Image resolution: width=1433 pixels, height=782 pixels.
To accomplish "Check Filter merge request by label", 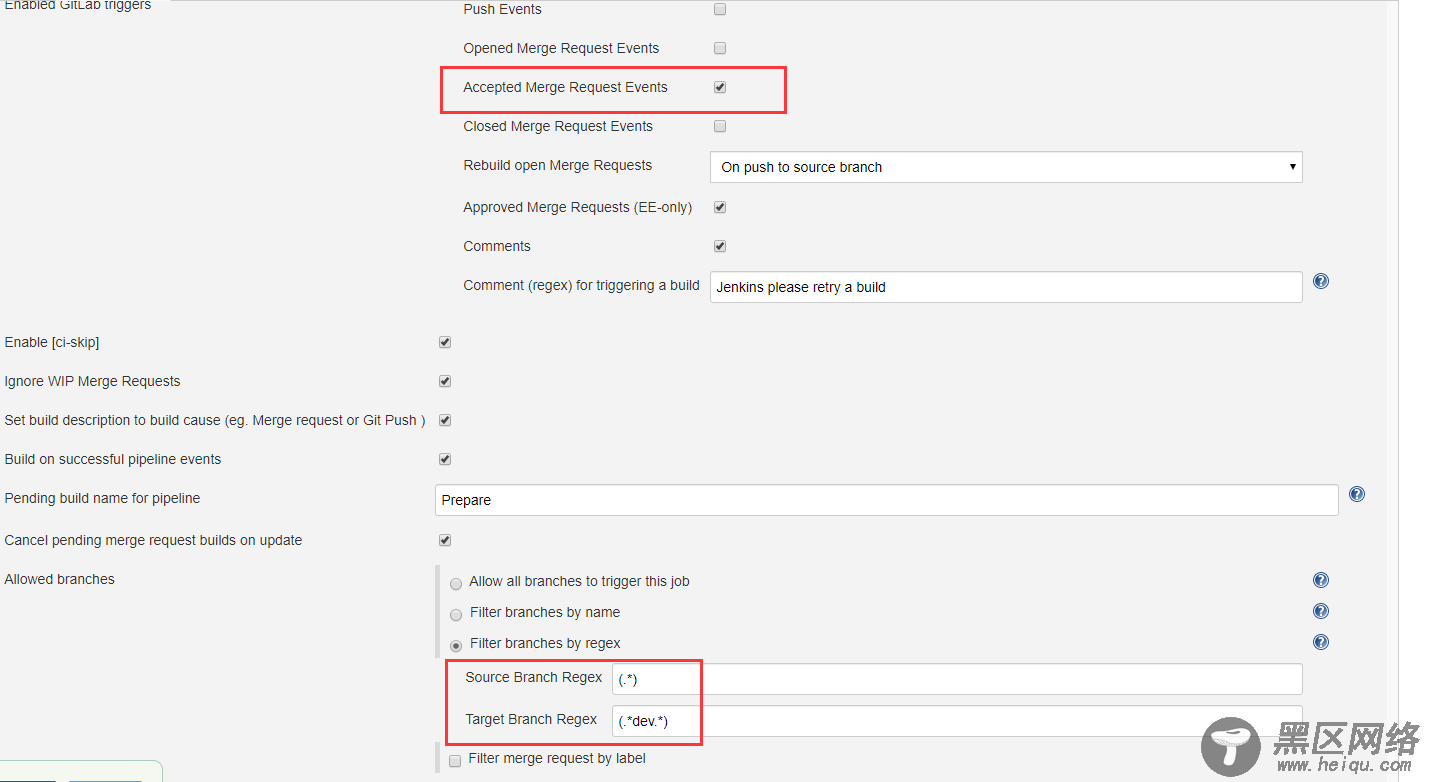I will (x=455, y=759).
